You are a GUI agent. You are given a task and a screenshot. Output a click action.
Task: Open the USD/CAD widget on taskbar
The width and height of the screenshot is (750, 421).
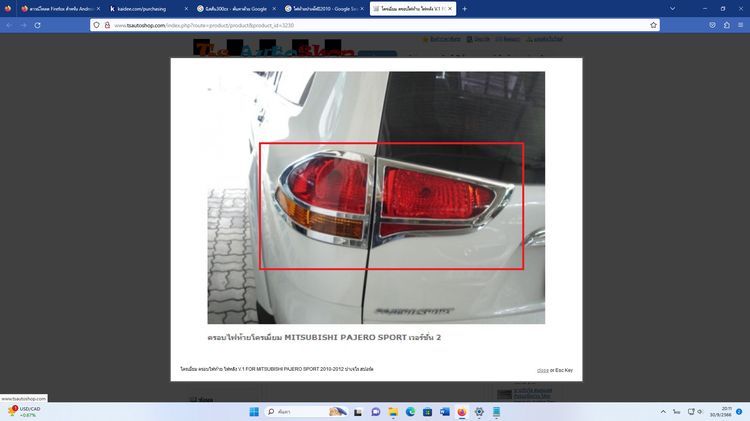pos(24,412)
